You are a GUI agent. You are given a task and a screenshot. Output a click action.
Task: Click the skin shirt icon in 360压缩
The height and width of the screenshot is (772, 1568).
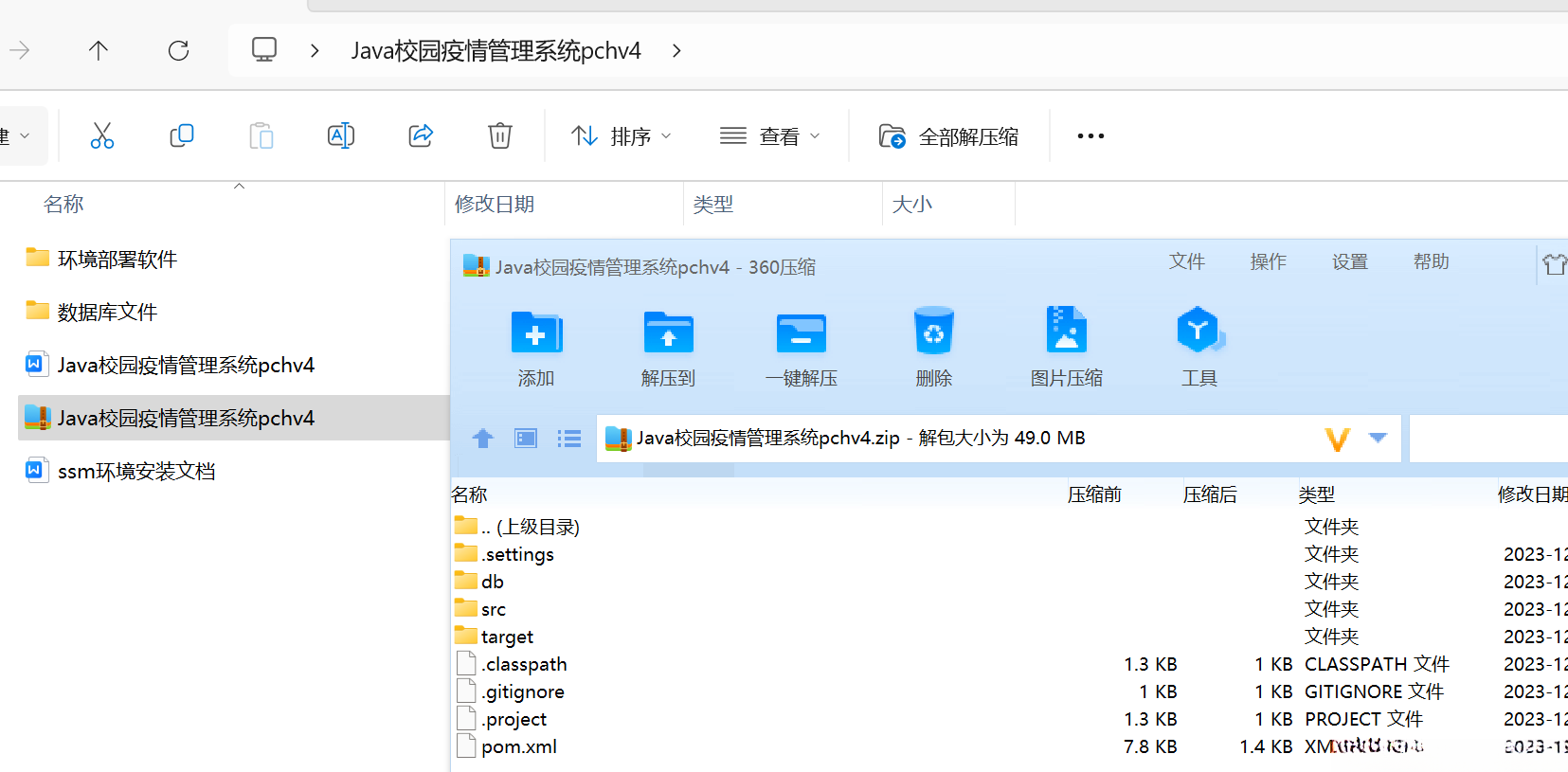point(1554,263)
